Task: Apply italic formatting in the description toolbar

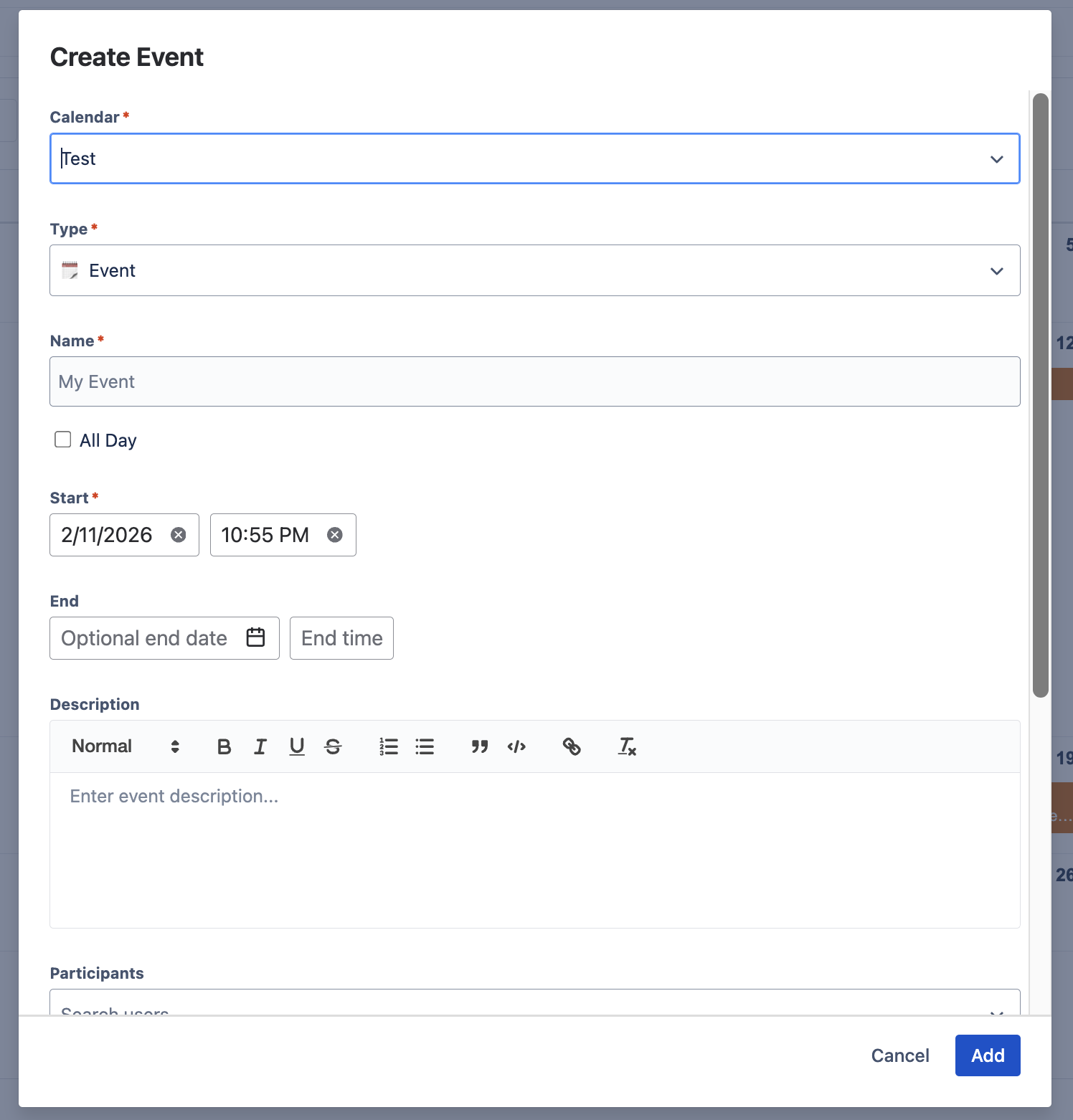Action: [x=260, y=746]
